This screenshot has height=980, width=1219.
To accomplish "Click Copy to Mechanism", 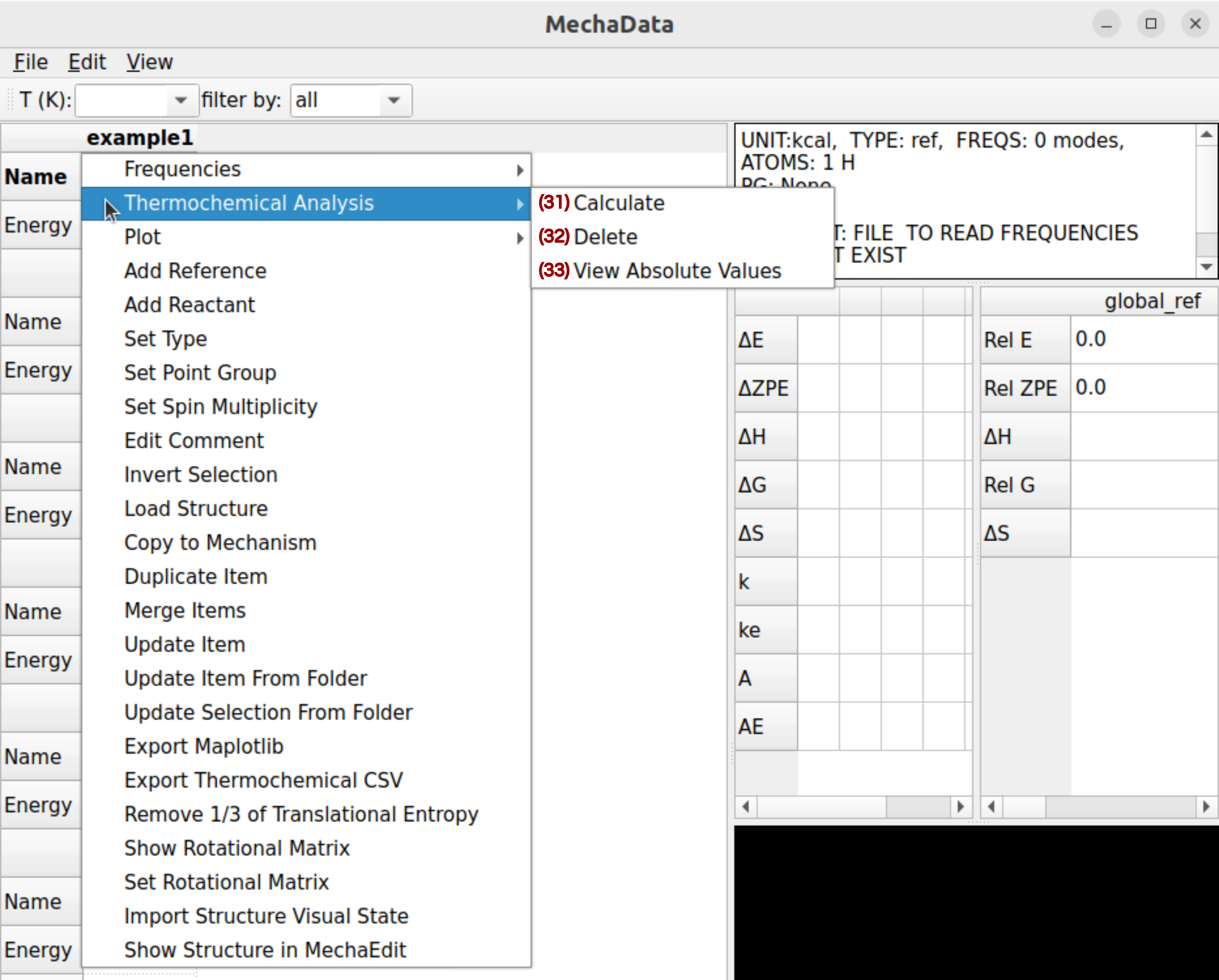I will point(306,542).
